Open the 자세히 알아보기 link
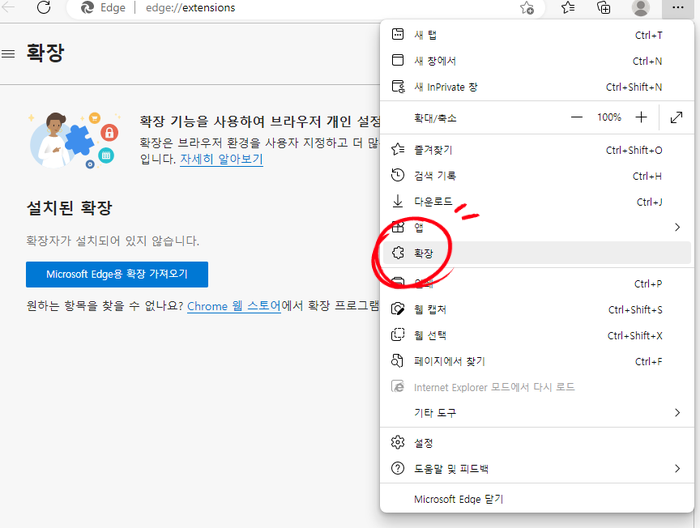The height and width of the screenshot is (528, 700). 221,159
